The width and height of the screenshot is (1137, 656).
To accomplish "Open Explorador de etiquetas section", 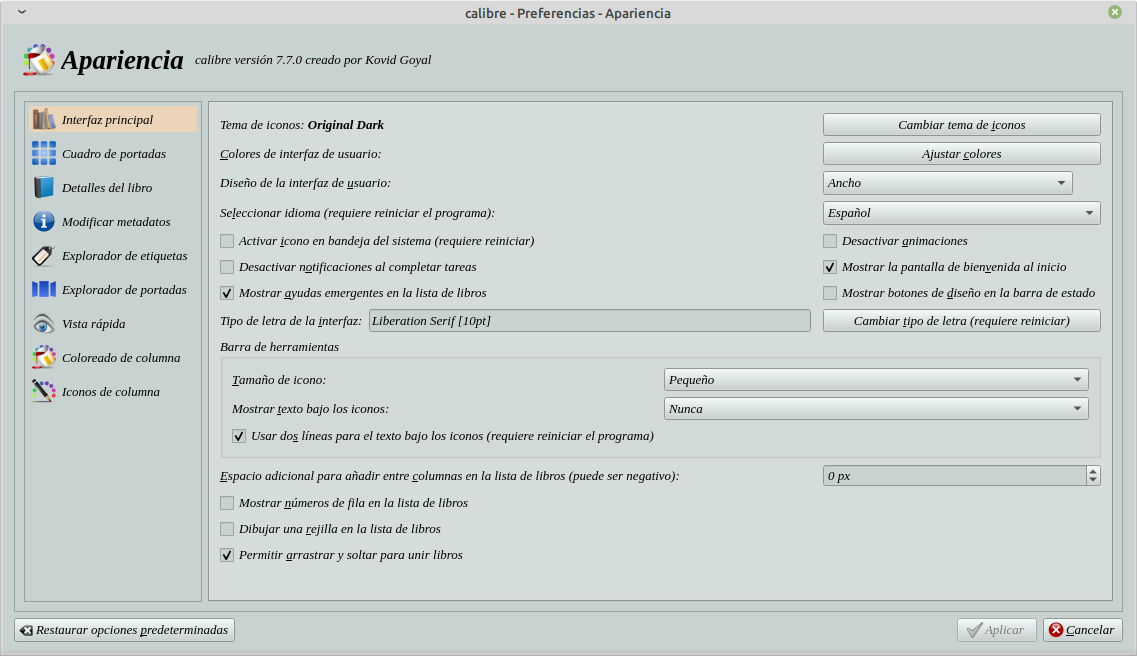I will point(113,256).
